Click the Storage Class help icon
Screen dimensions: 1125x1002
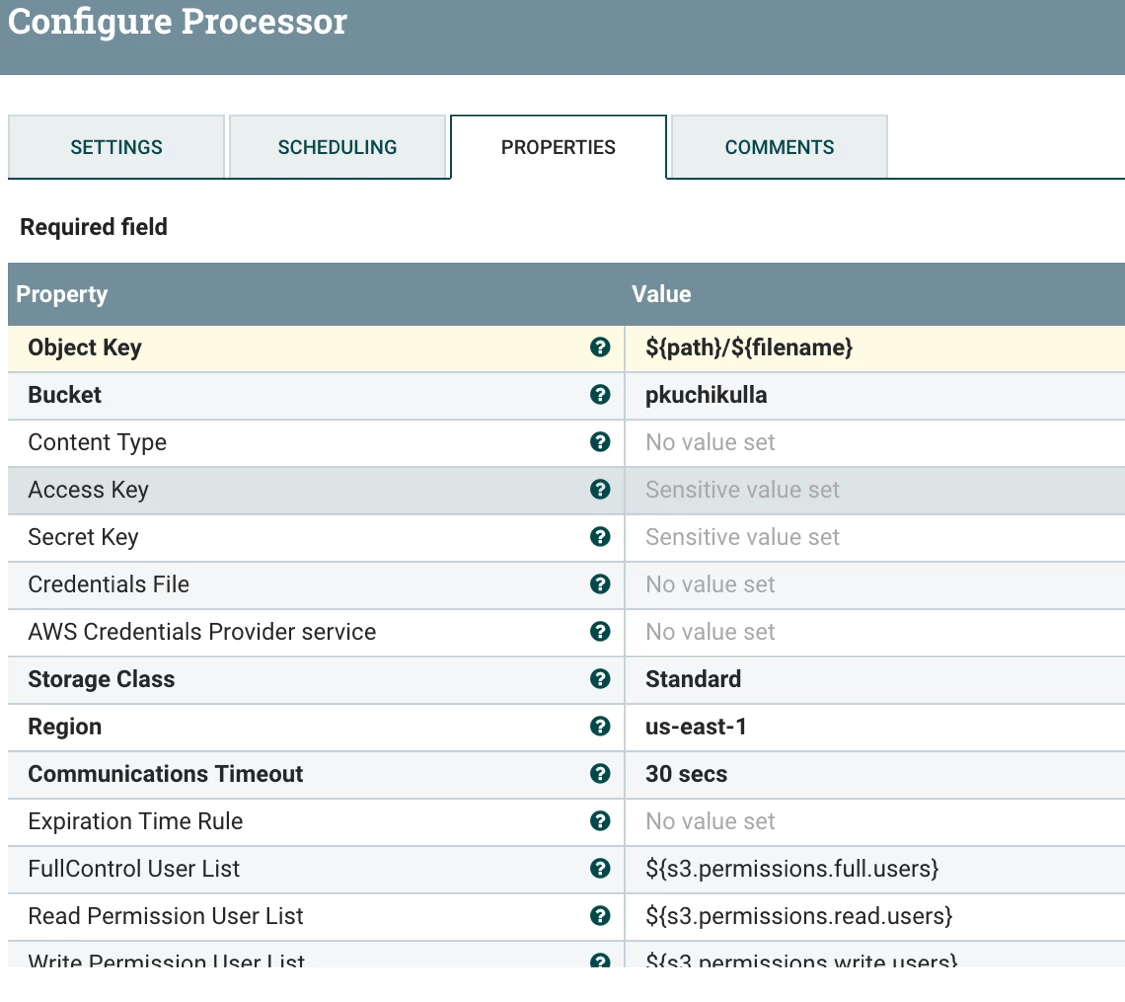pos(600,679)
